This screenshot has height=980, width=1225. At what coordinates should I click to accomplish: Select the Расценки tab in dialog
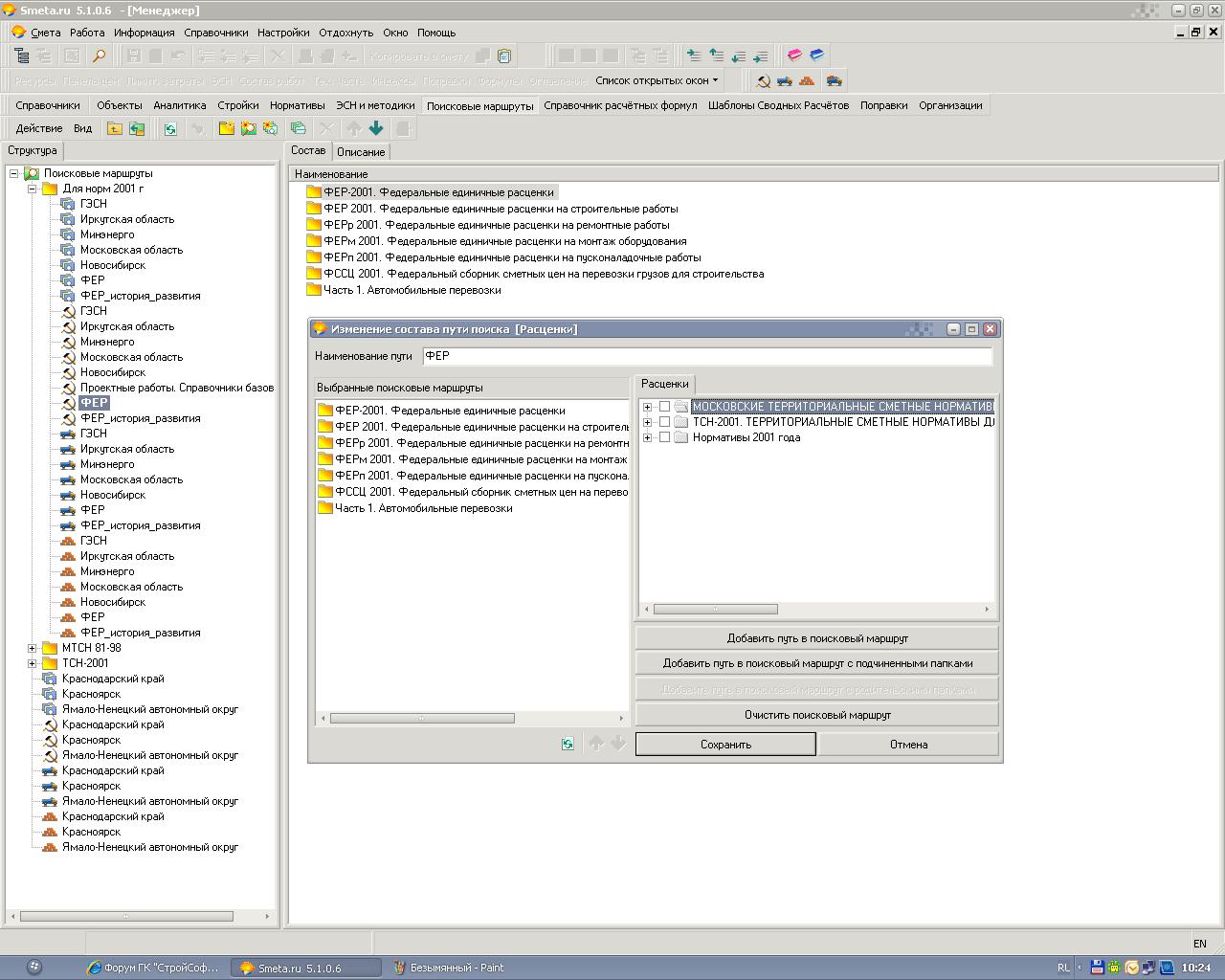pyautogui.click(x=665, y=384)
